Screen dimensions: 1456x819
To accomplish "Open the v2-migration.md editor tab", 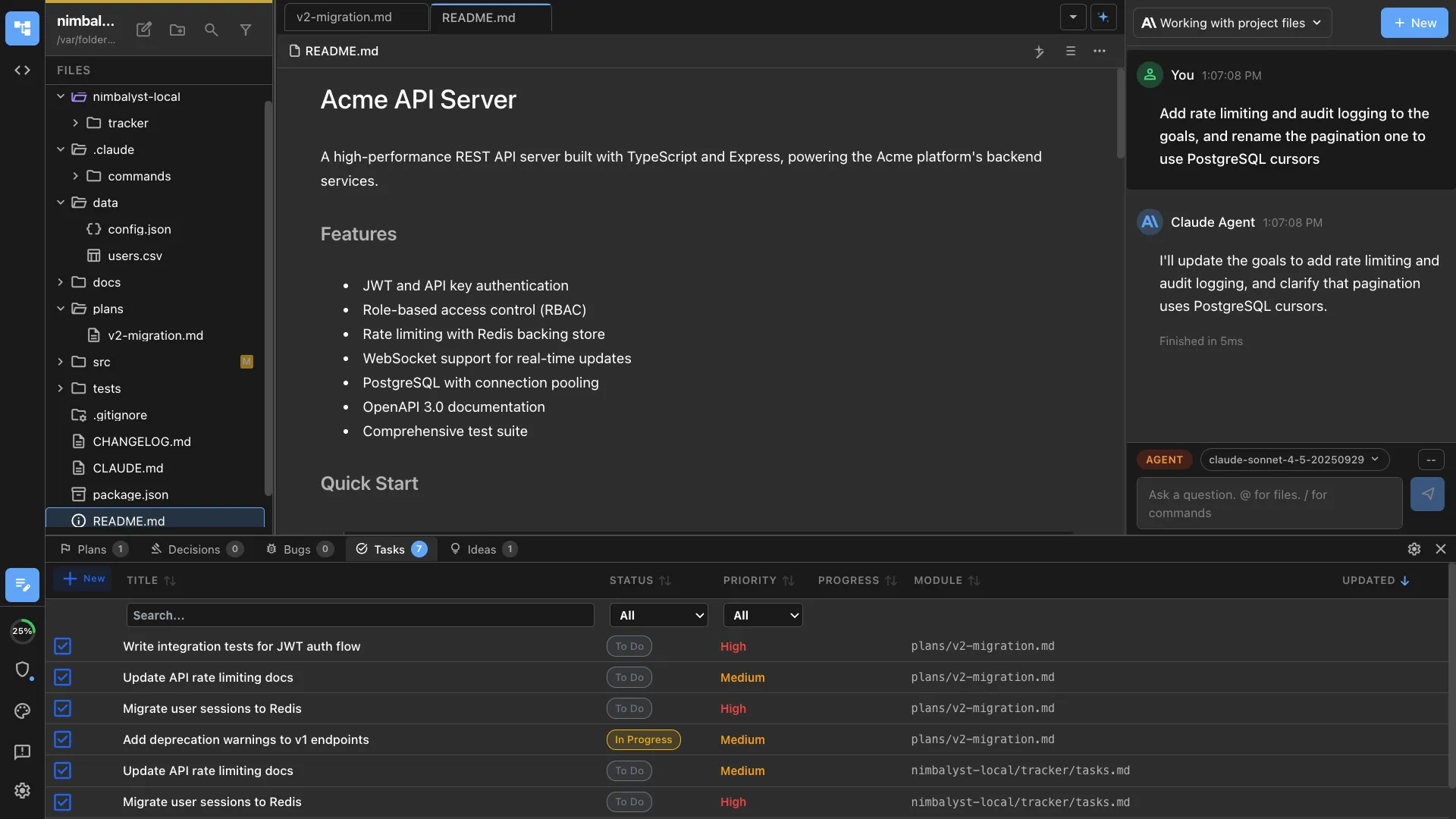I will (344, 16).
